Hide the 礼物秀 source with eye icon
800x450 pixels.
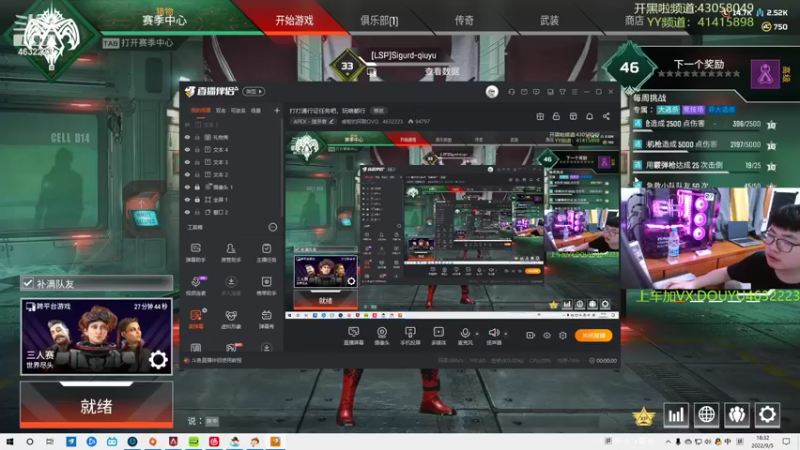pyautogui.click(x=187, y=137)
